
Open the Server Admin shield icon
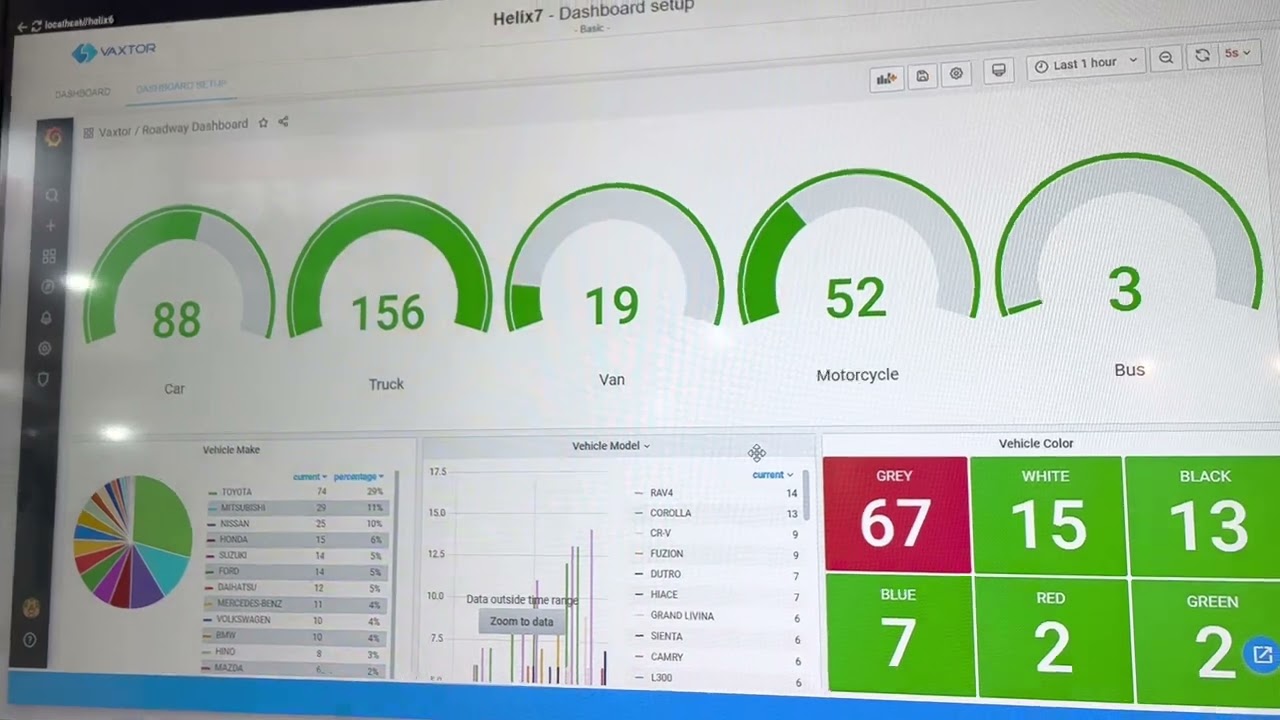click(x=43, y=379)
